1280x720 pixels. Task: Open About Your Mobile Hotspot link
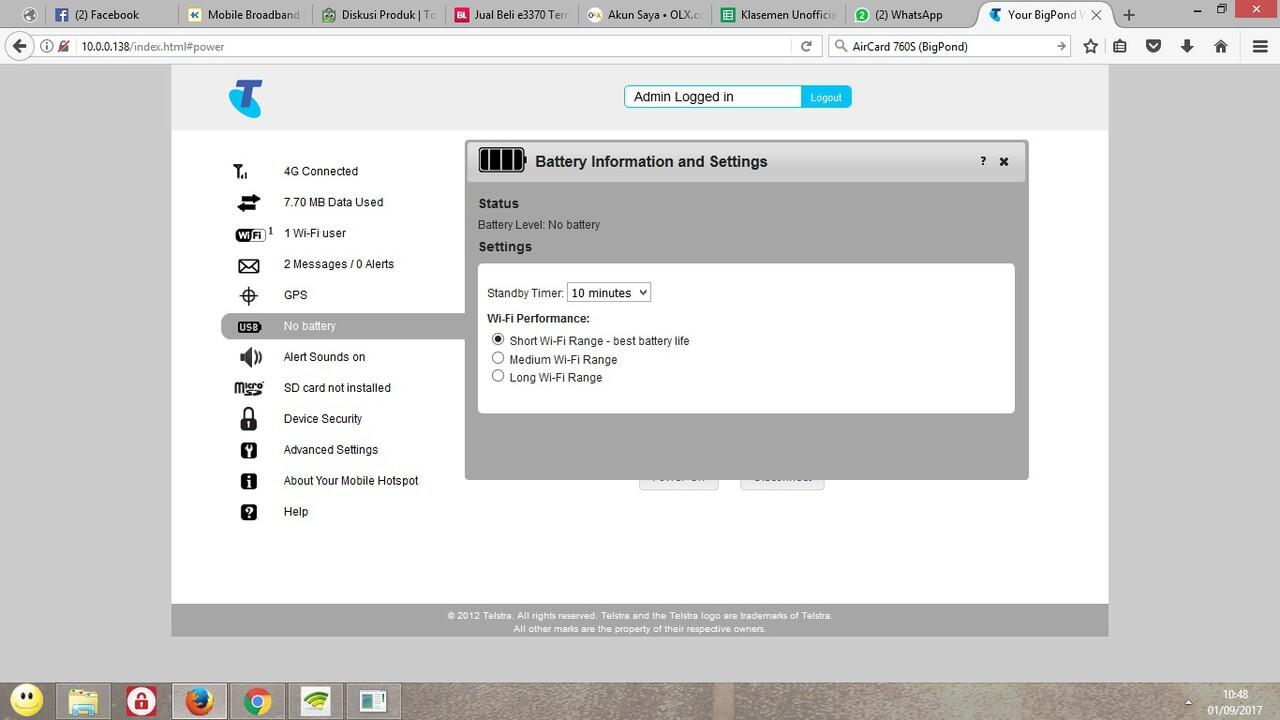(x=350, y=481)
